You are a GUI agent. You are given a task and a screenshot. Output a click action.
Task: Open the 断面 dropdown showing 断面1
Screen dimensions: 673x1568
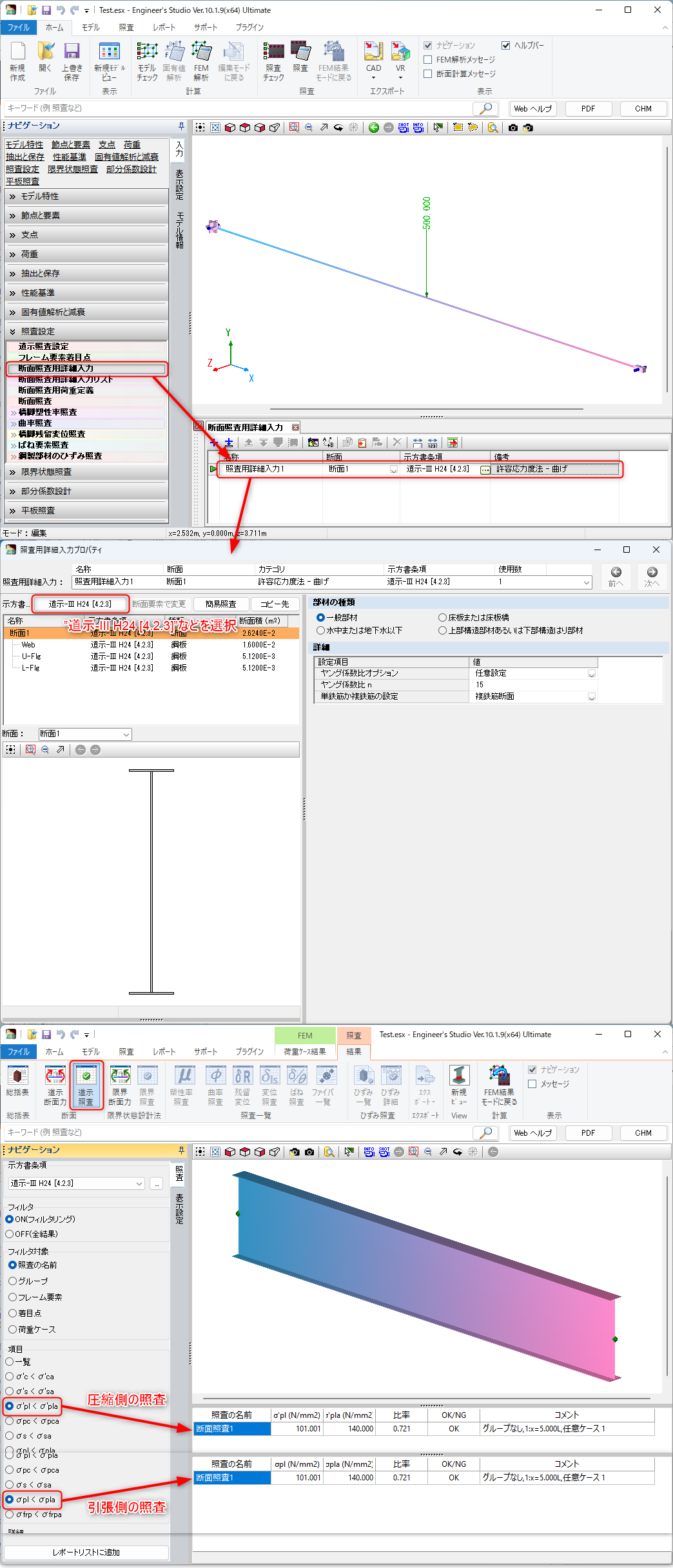click(85, 734)
